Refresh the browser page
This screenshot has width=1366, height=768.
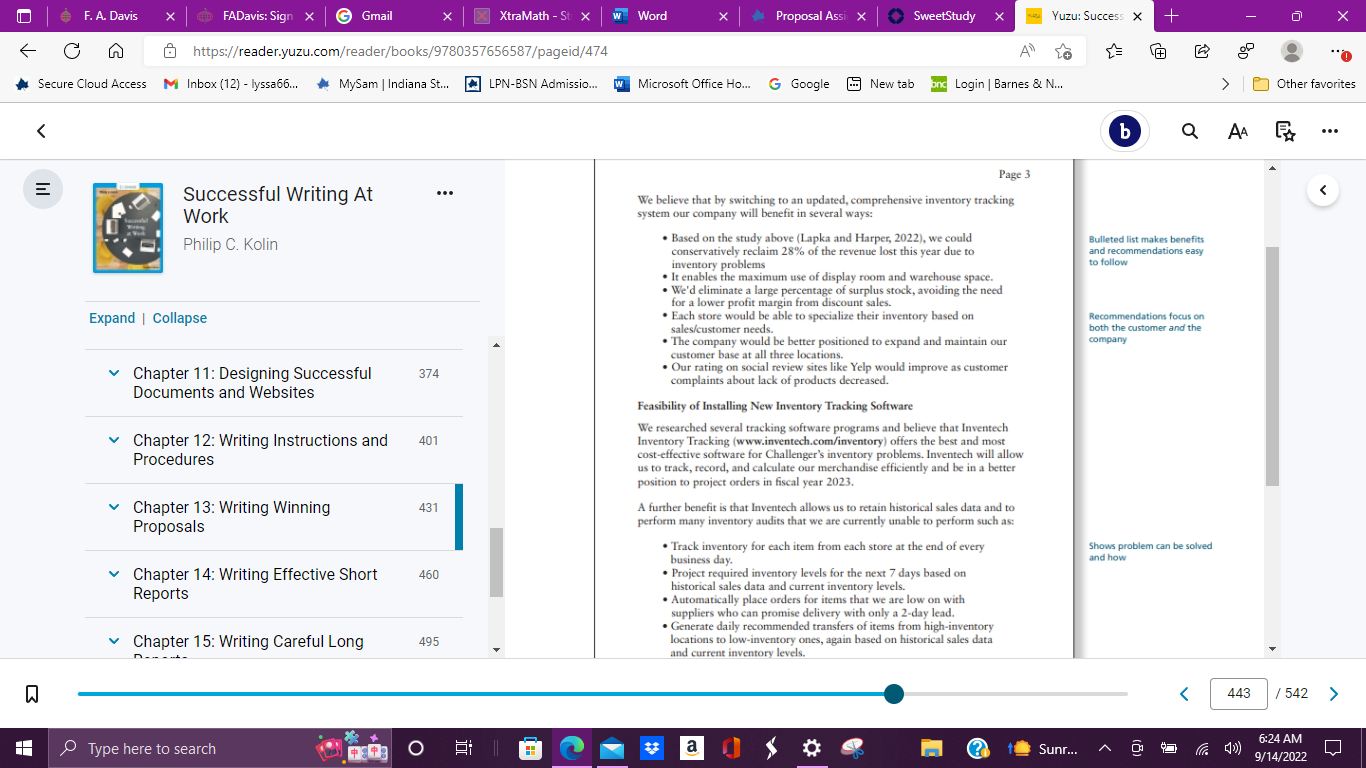72,51
